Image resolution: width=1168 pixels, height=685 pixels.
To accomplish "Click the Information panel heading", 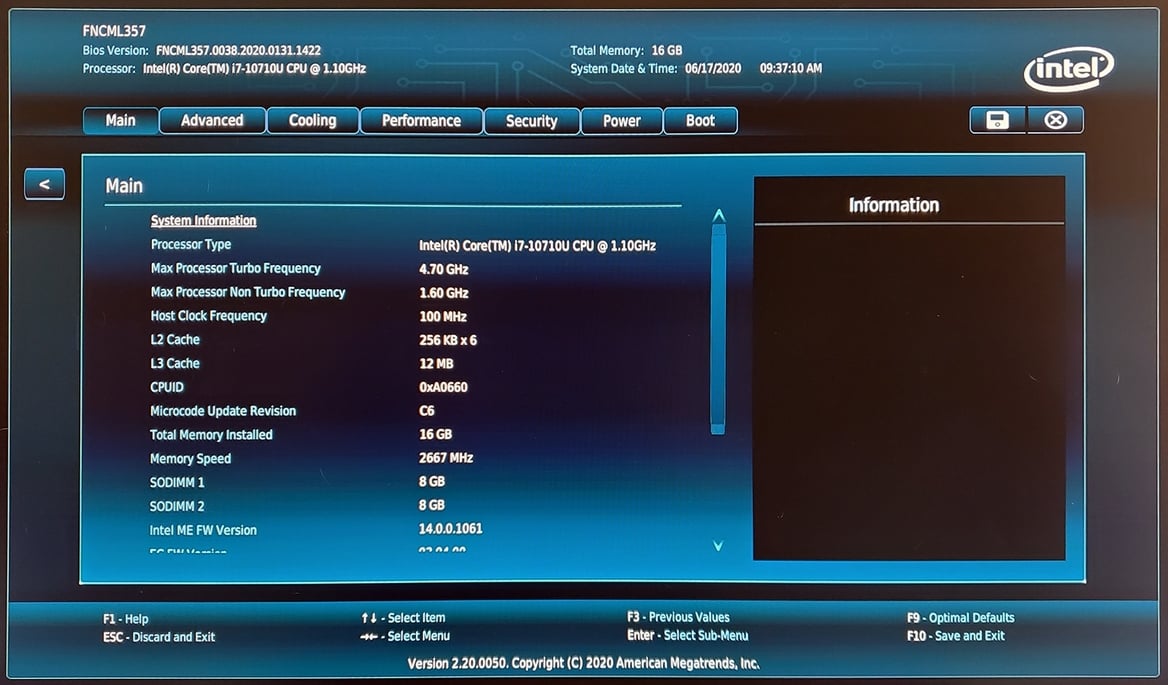I will click(894, 206).
